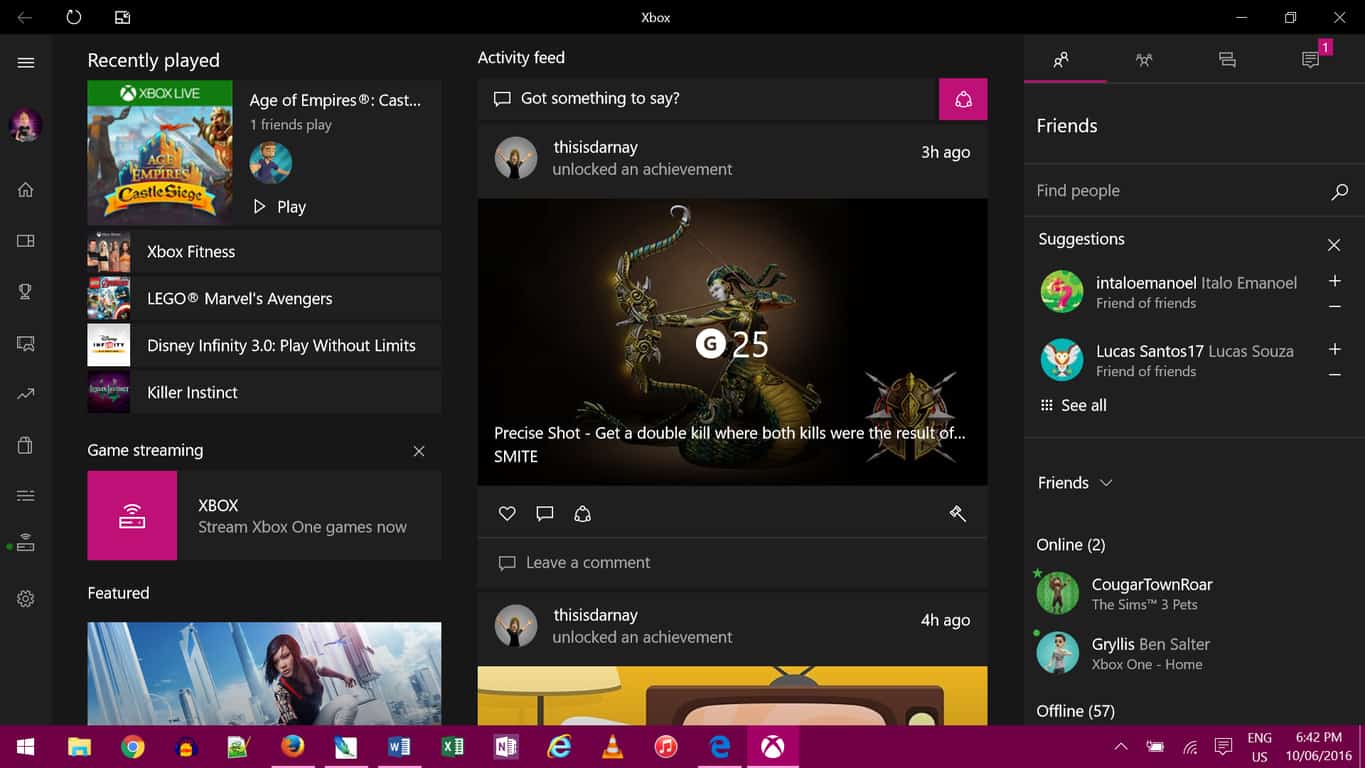The height and width of the screenshot is (768, 1365).
Task: Close the Game streaming section
Action: coord(419,451)
